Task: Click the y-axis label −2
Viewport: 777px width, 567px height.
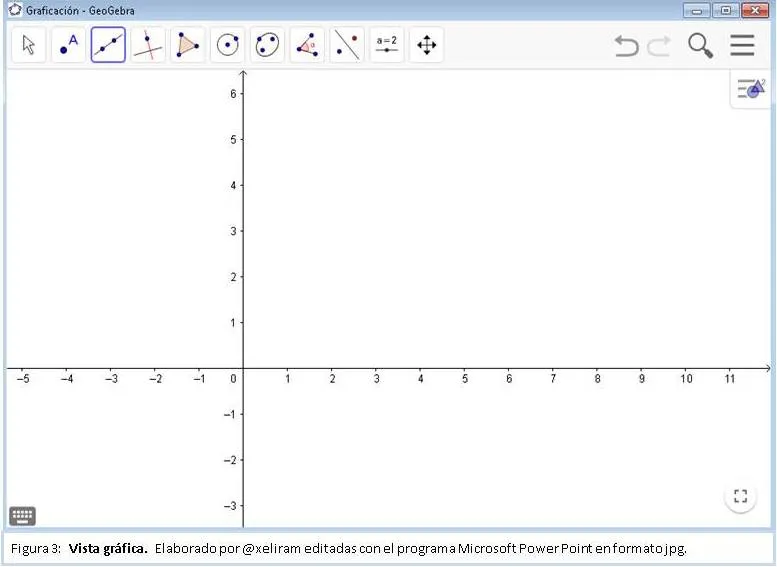Action: (230, 460)
